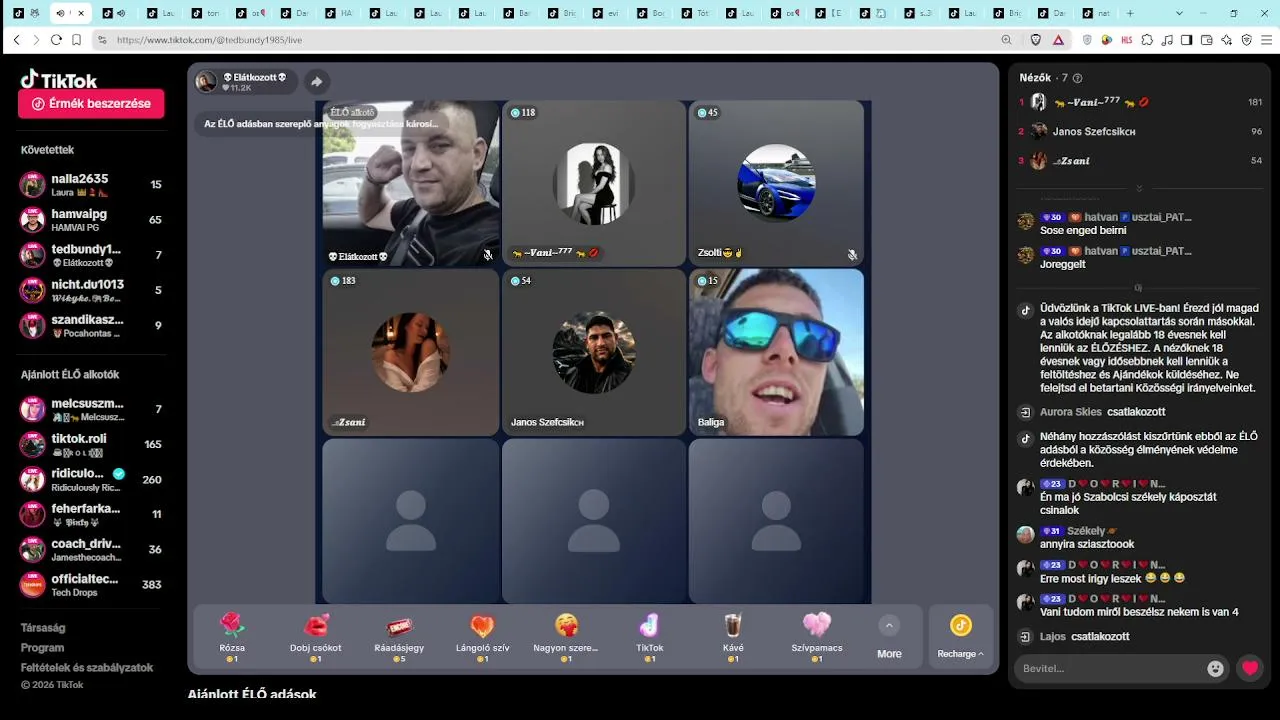This screenshot has height=720, width=1280.
Task: Open the TikTok logo home link
Action: [59, 80]
